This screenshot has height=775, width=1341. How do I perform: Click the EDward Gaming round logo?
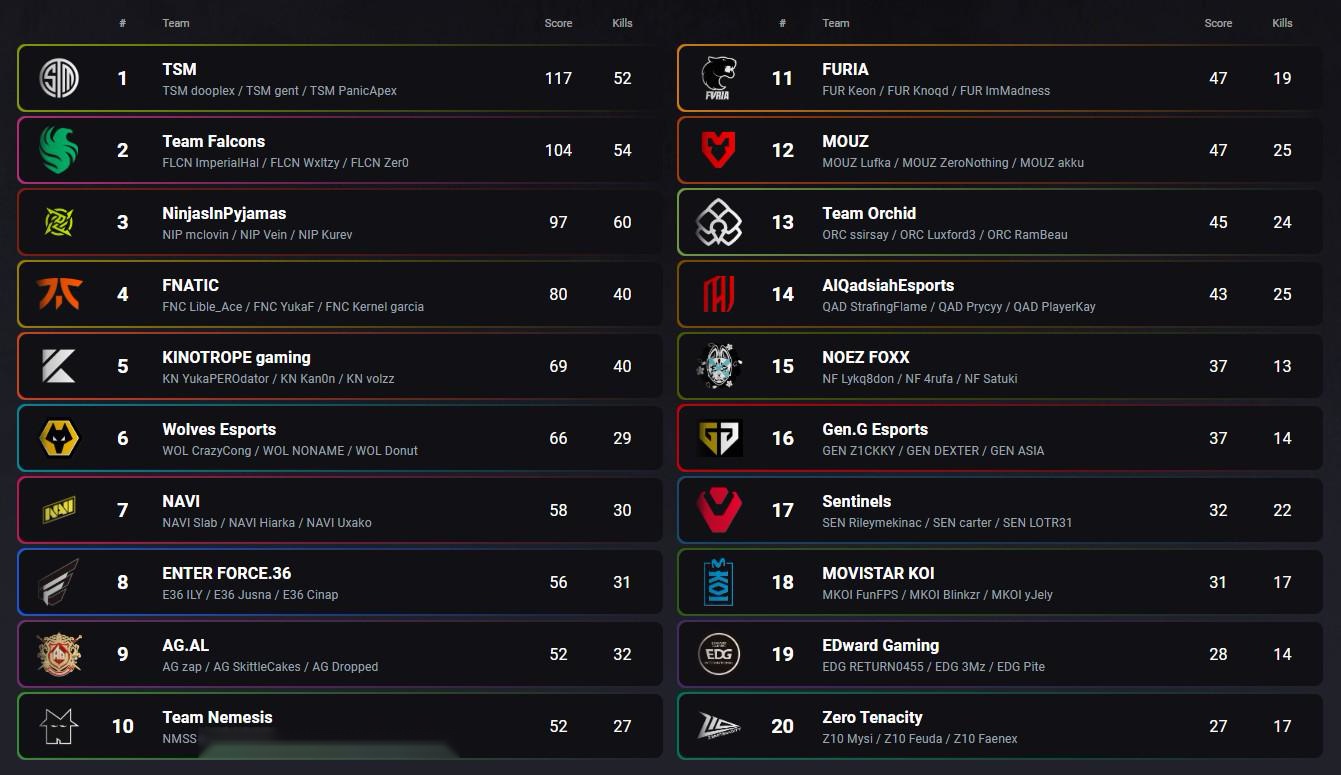pos(719,654)
